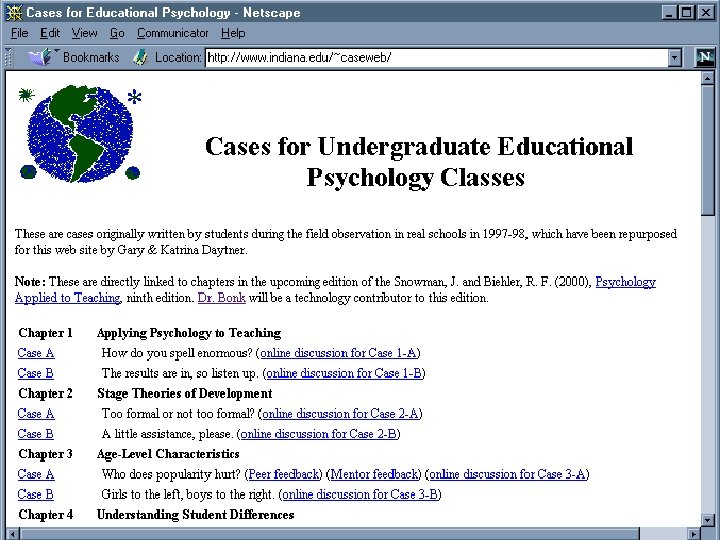The height and width of the screenshot is (540, 720).
Task: Open Case B under Chapter 3
Action: pyautogui.click(x=35, y=494)
